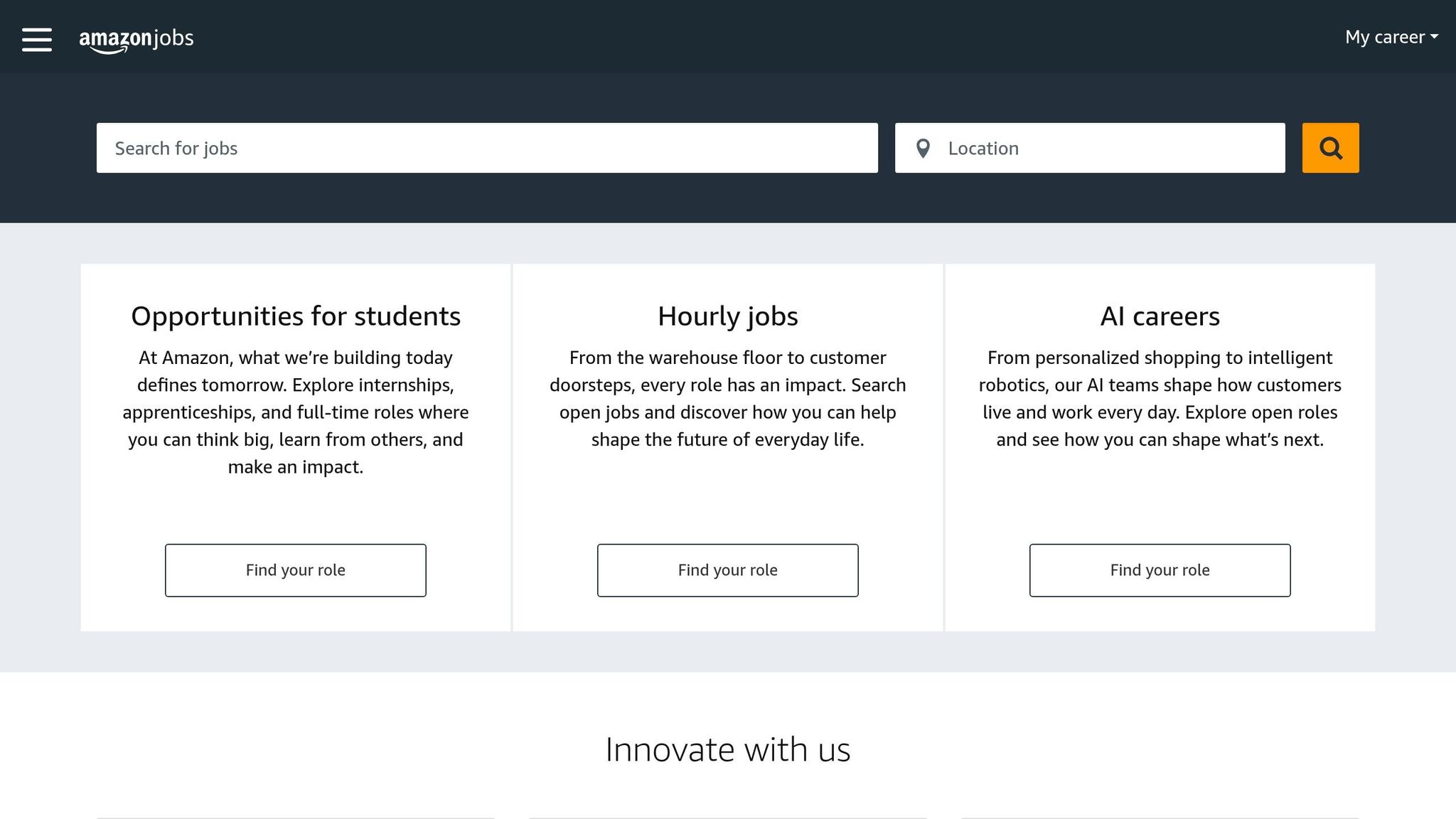Click the dark top navigation bar
Viewport: 1456px width, 819px height.
711,36
